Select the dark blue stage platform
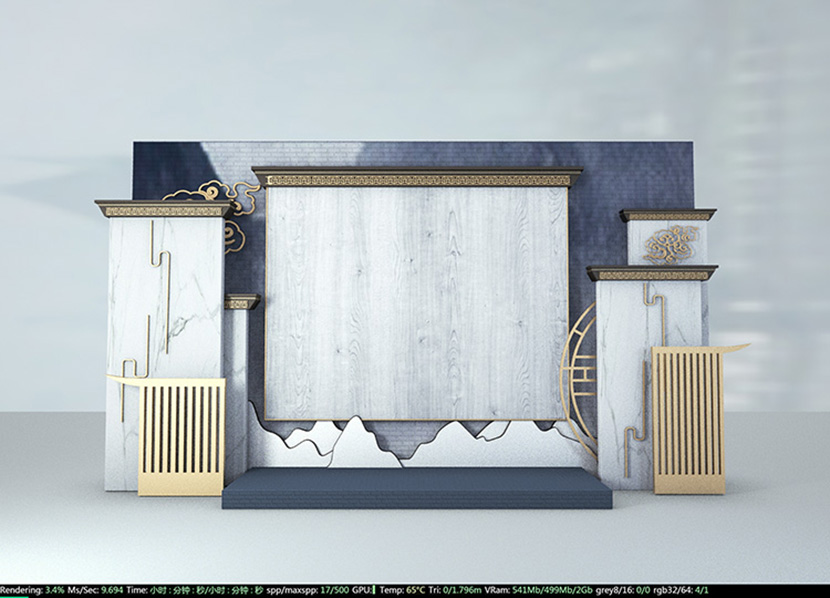 pos(417,488)
